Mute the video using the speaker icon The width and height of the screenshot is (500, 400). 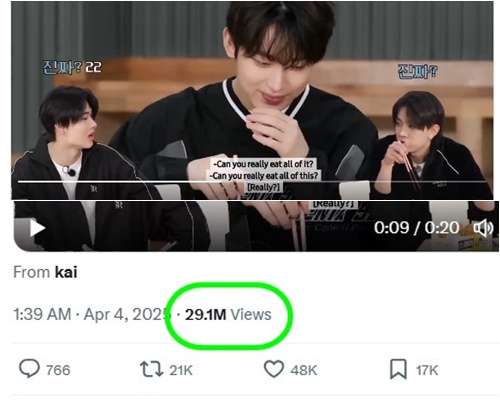483,228
